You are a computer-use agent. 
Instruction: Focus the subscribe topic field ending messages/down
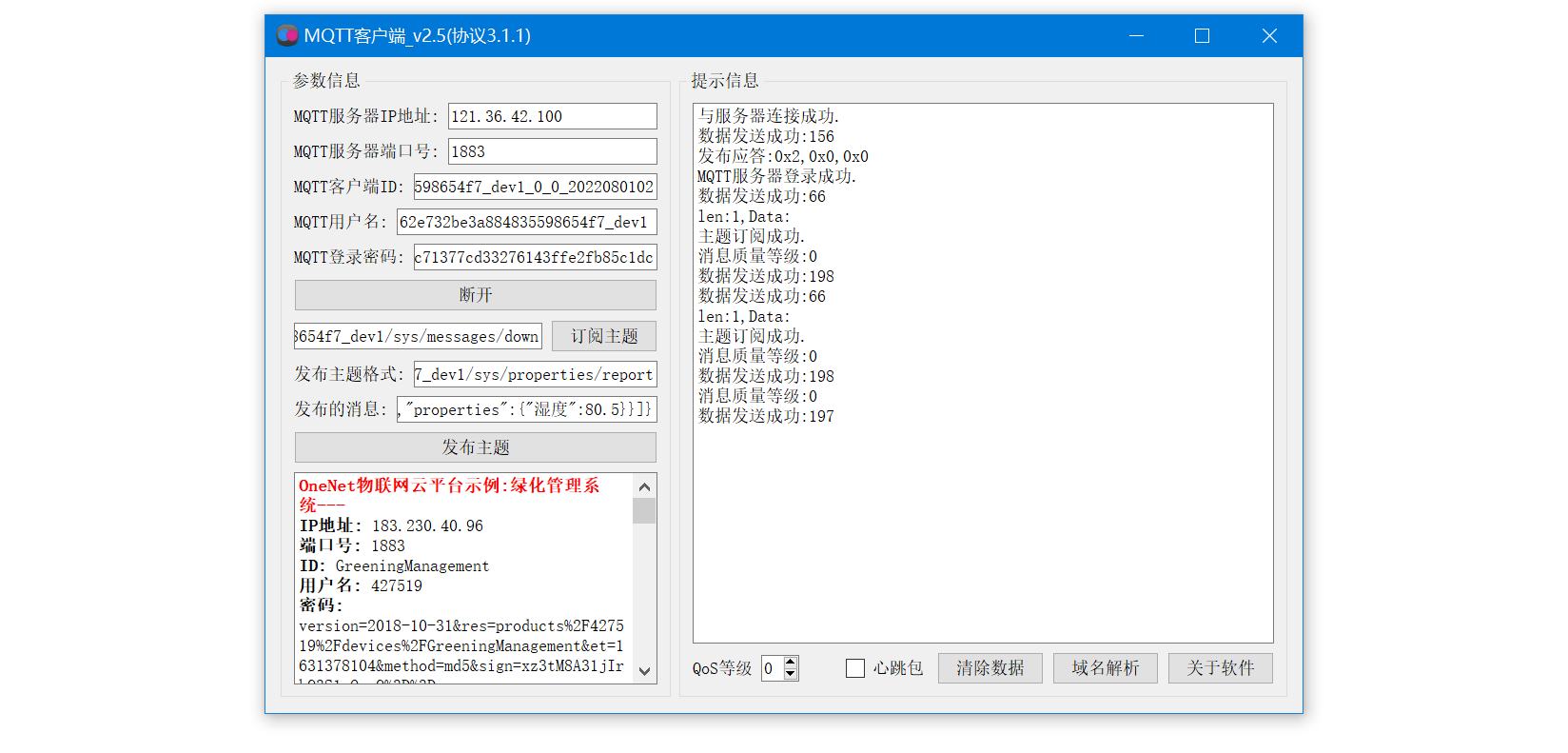coord(419,336)
